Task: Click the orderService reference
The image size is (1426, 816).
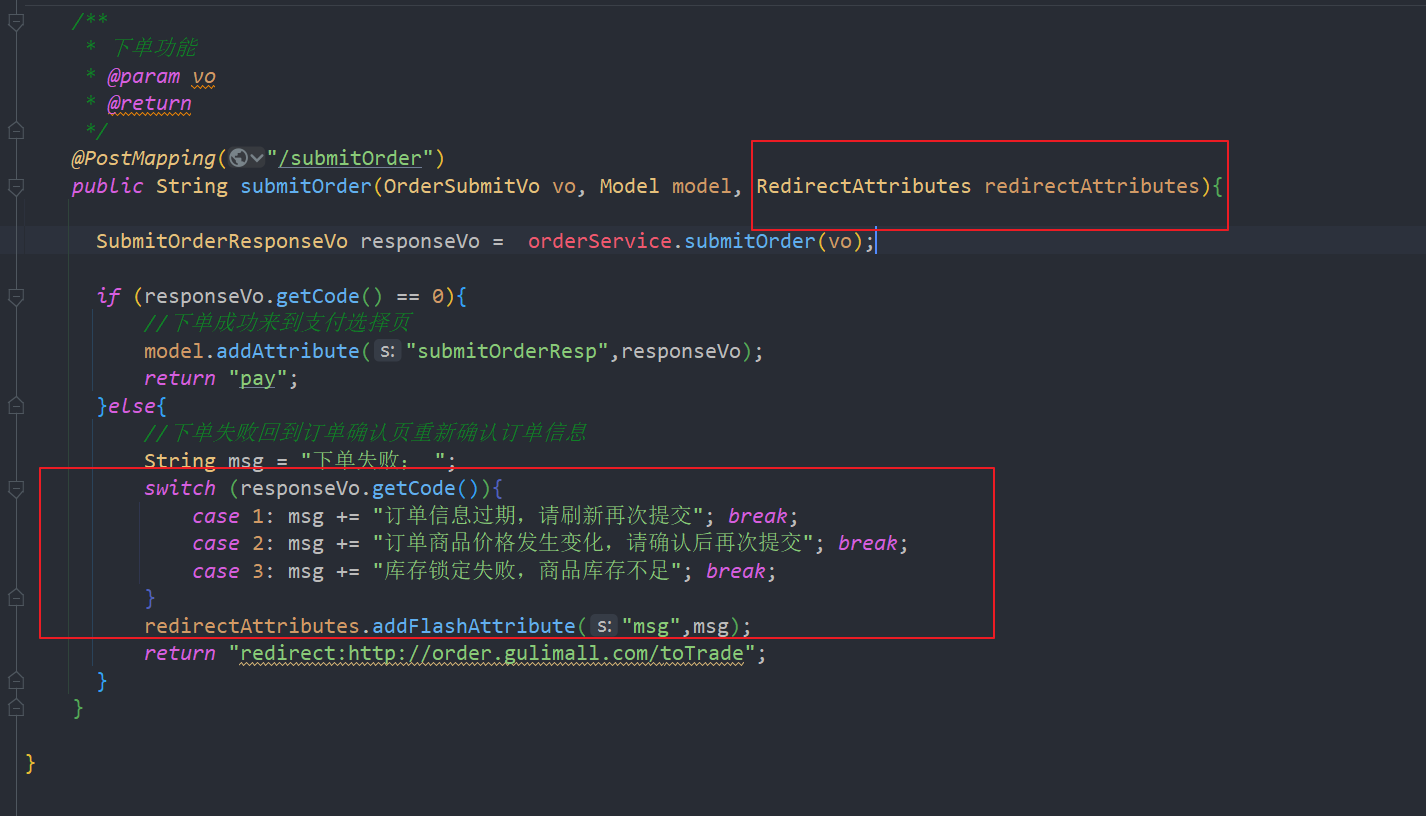Action: click(600, 241)
